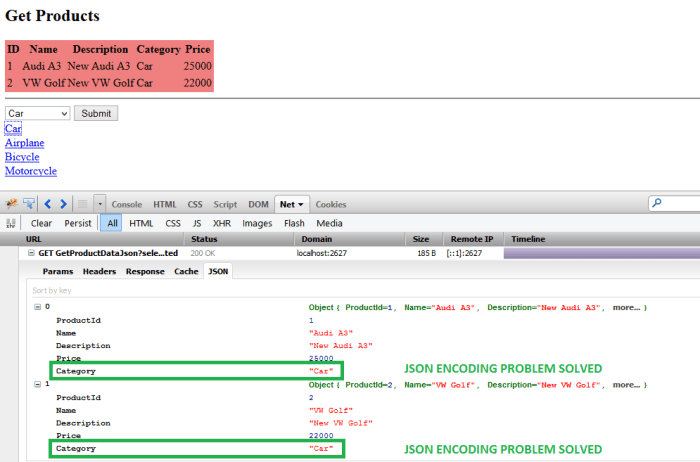Click the Firebug bug icon
Image resolution: width=700 pixels, height=462 pixels.
[x=12, y=204]
